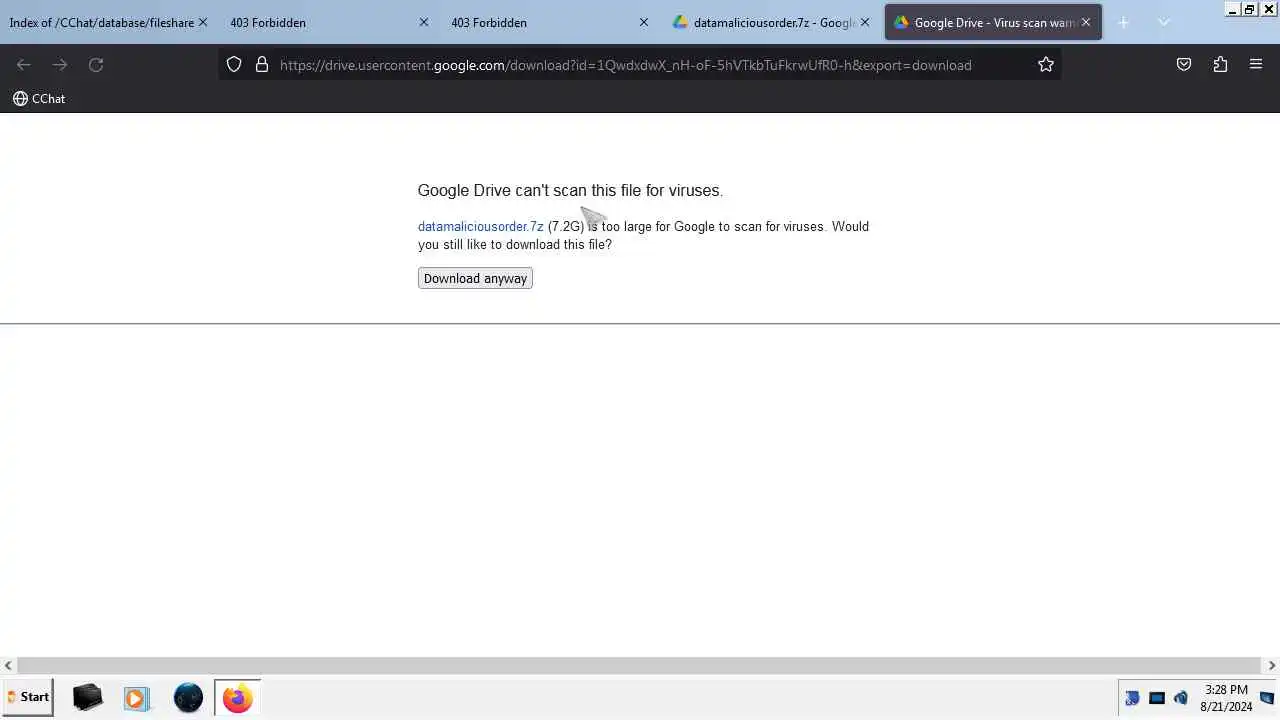Click the network tray icon
This screenshot has height=720, width=1280.
click(x=1157, y=698)
